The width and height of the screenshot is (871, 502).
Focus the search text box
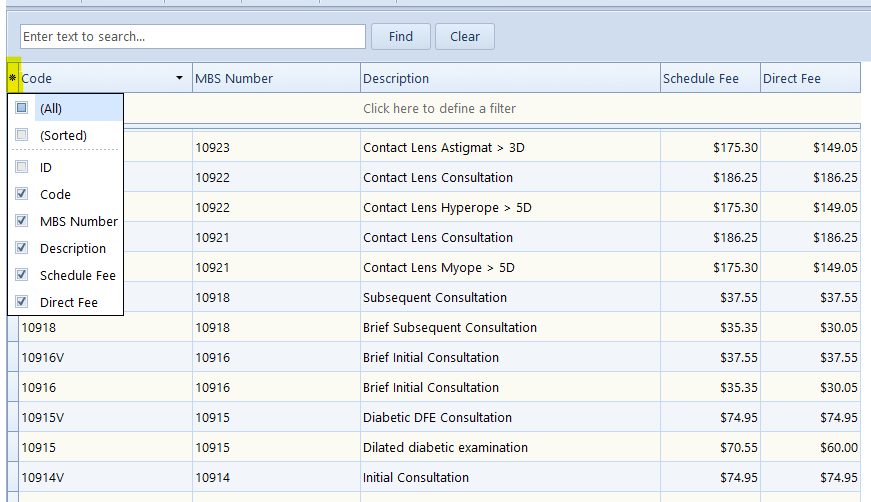pyautogui.click(x=192, y=37)
